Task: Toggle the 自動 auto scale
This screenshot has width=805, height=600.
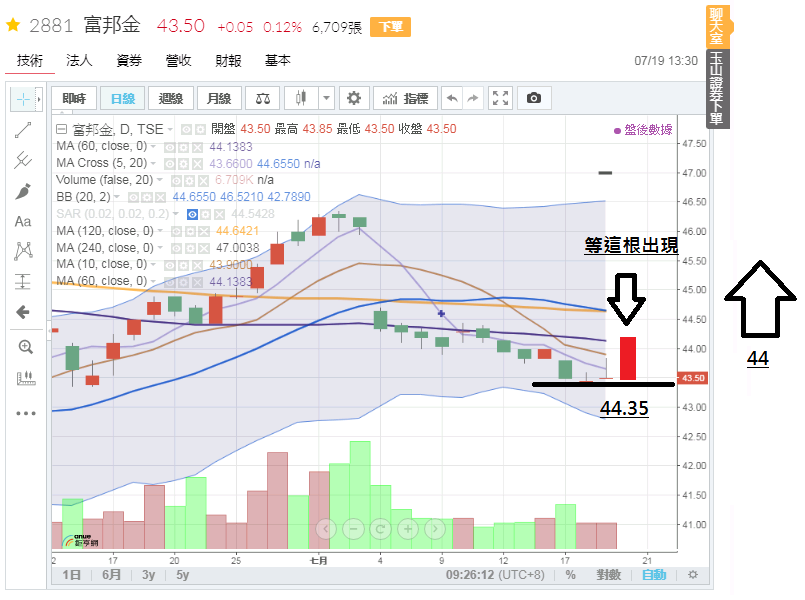Action: (x=654, y=575)
